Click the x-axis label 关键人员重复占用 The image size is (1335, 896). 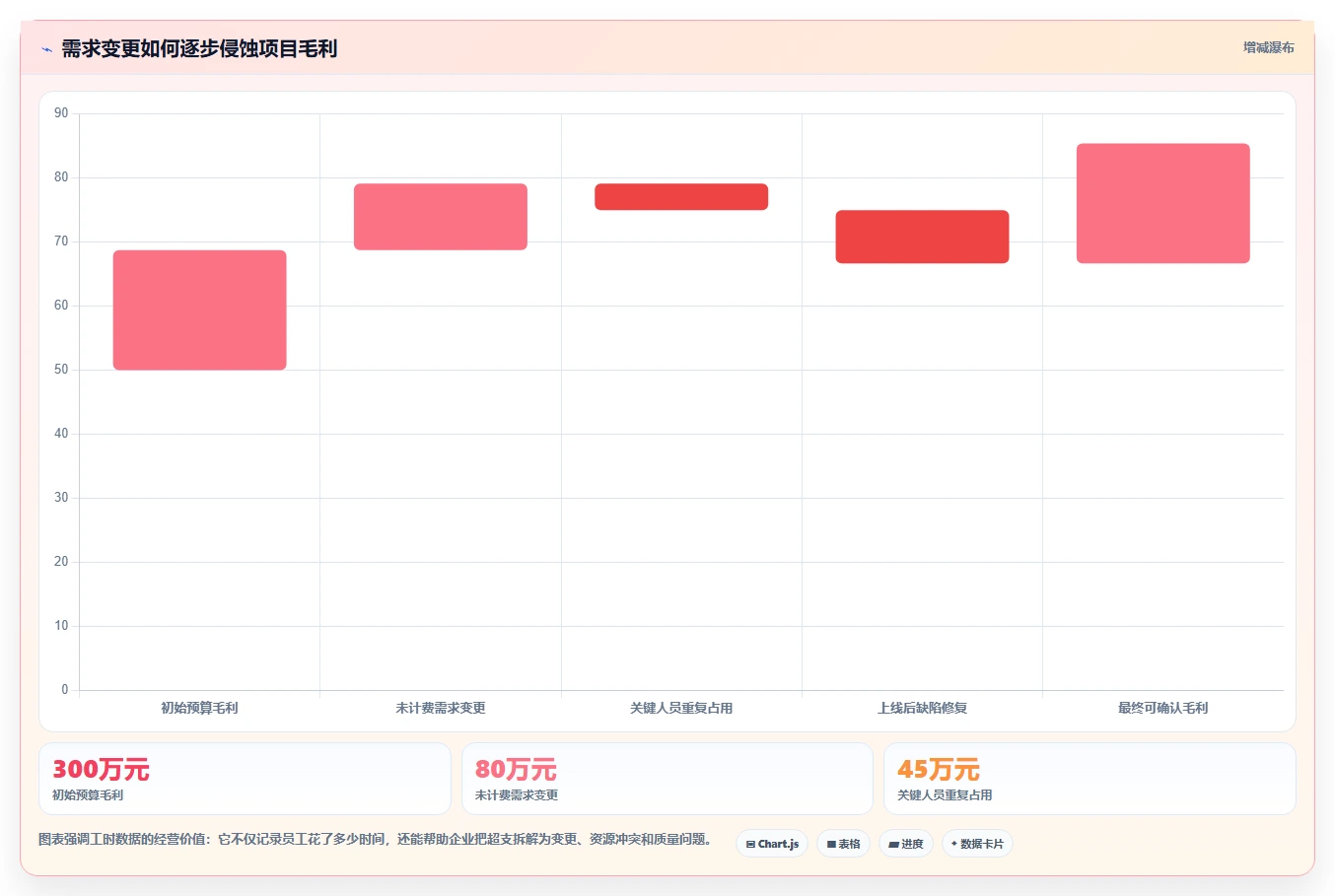pos(681,708)
